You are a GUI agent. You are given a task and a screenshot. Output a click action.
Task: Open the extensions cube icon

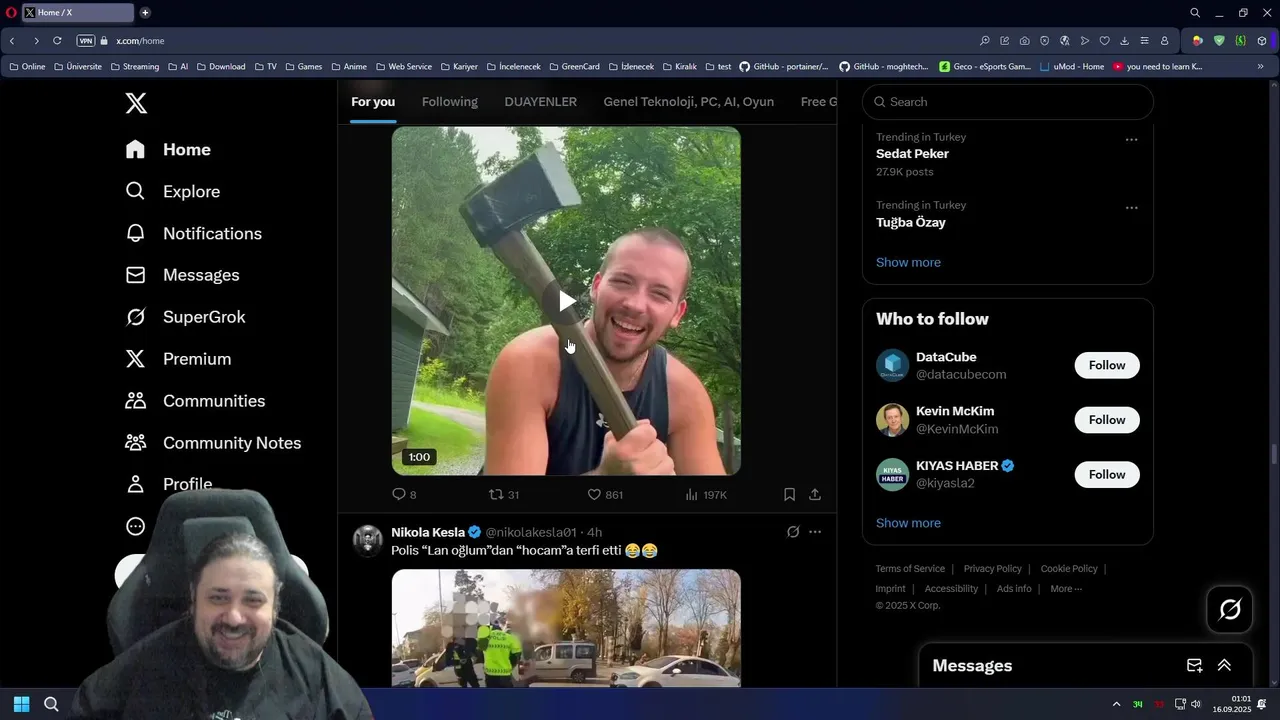coord(1262,41)
